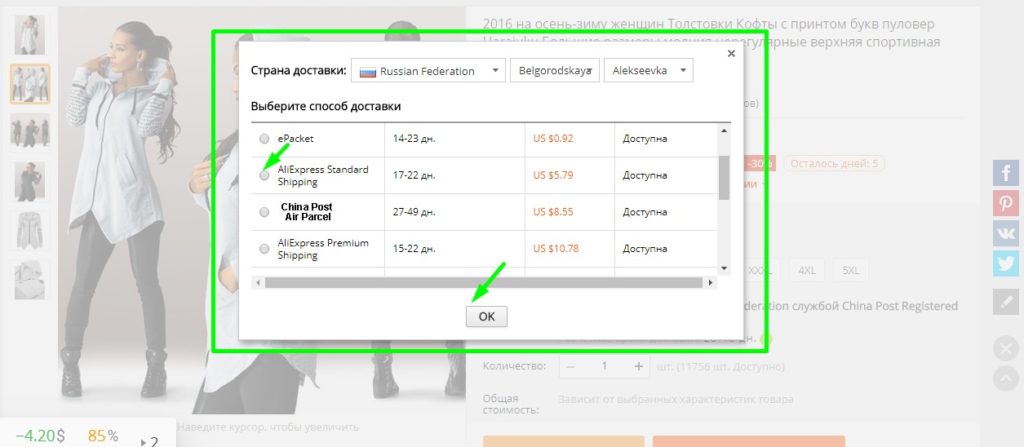Click the US $10.78 shipping price

[556, 248]
